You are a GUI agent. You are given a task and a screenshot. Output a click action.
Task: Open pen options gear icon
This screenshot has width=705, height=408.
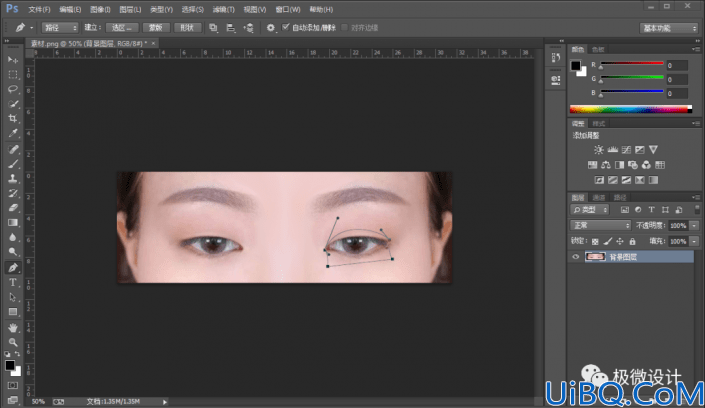pyautogui.click(x=270, y=28)
